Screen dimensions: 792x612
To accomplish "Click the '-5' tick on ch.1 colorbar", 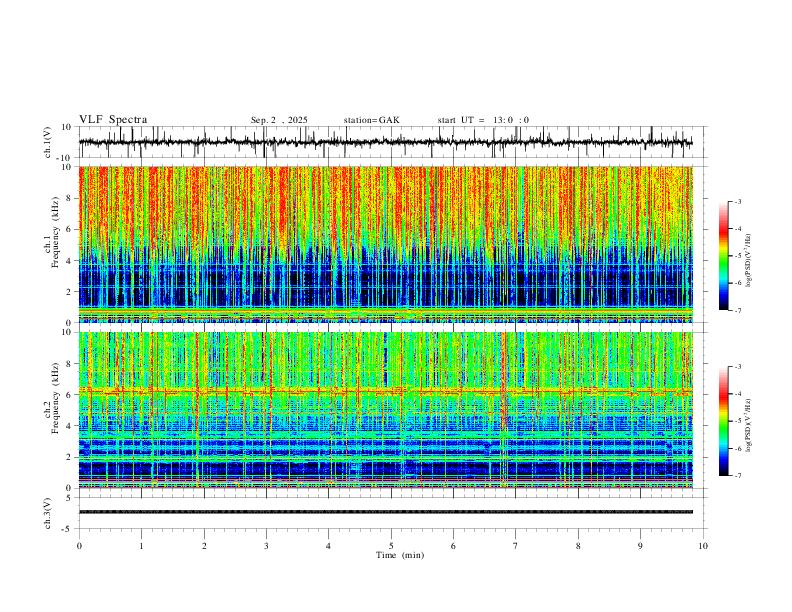I will click(738, 256).
